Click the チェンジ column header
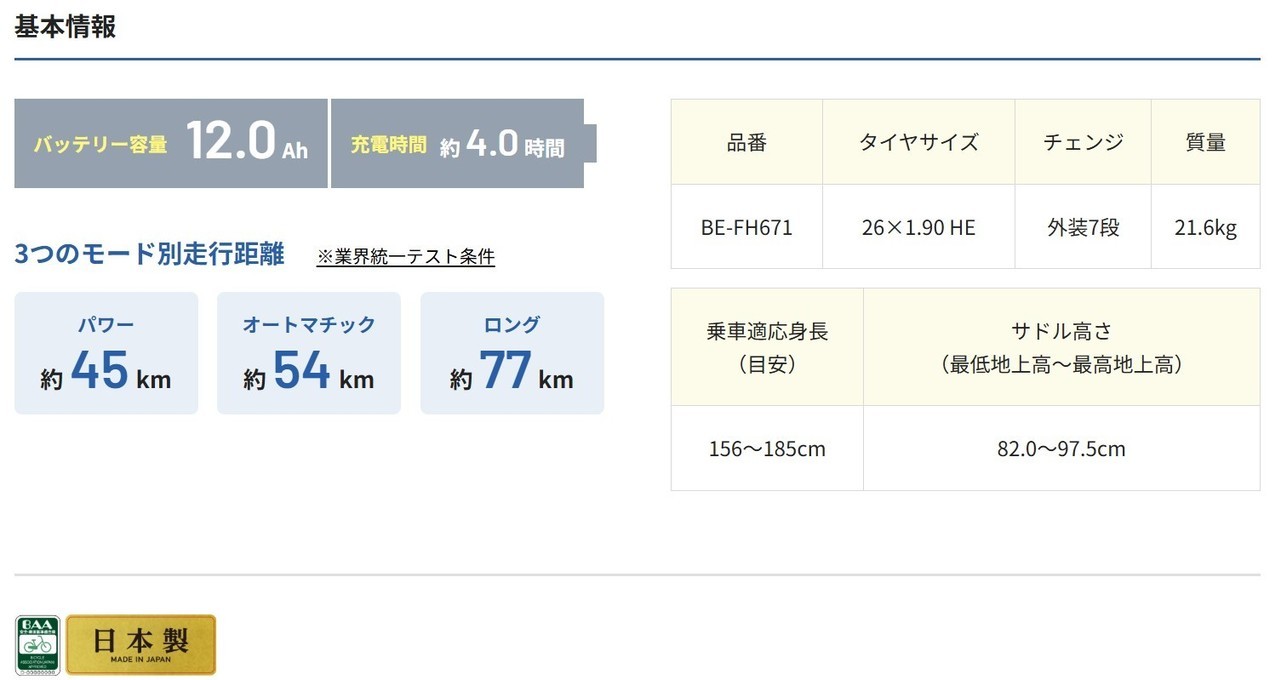Image resolution: width=1280 pixels, height=680 pixels. (1083, 142)
